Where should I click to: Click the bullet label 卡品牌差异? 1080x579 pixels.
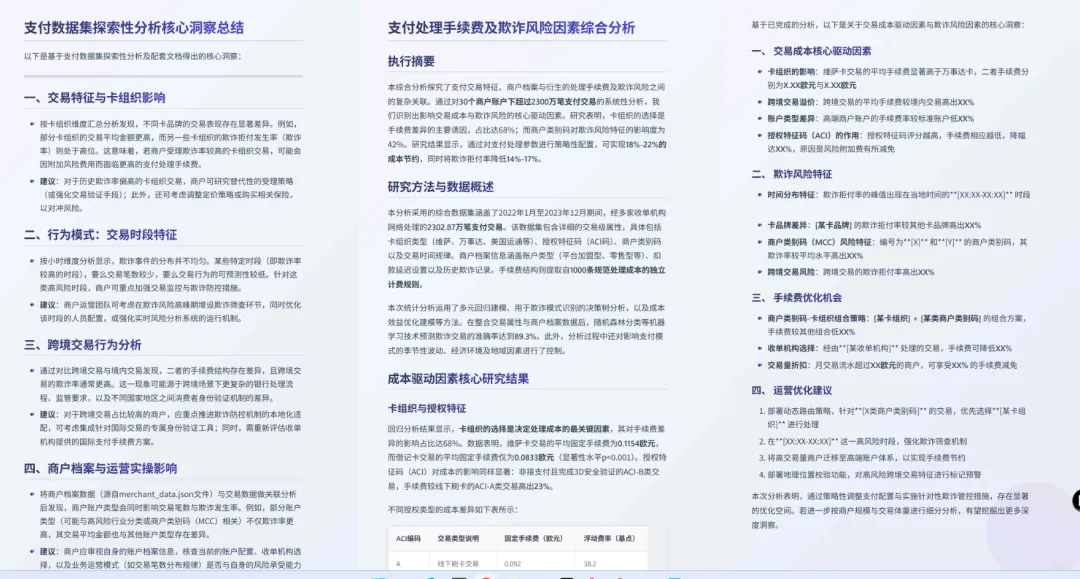point(788,225)
